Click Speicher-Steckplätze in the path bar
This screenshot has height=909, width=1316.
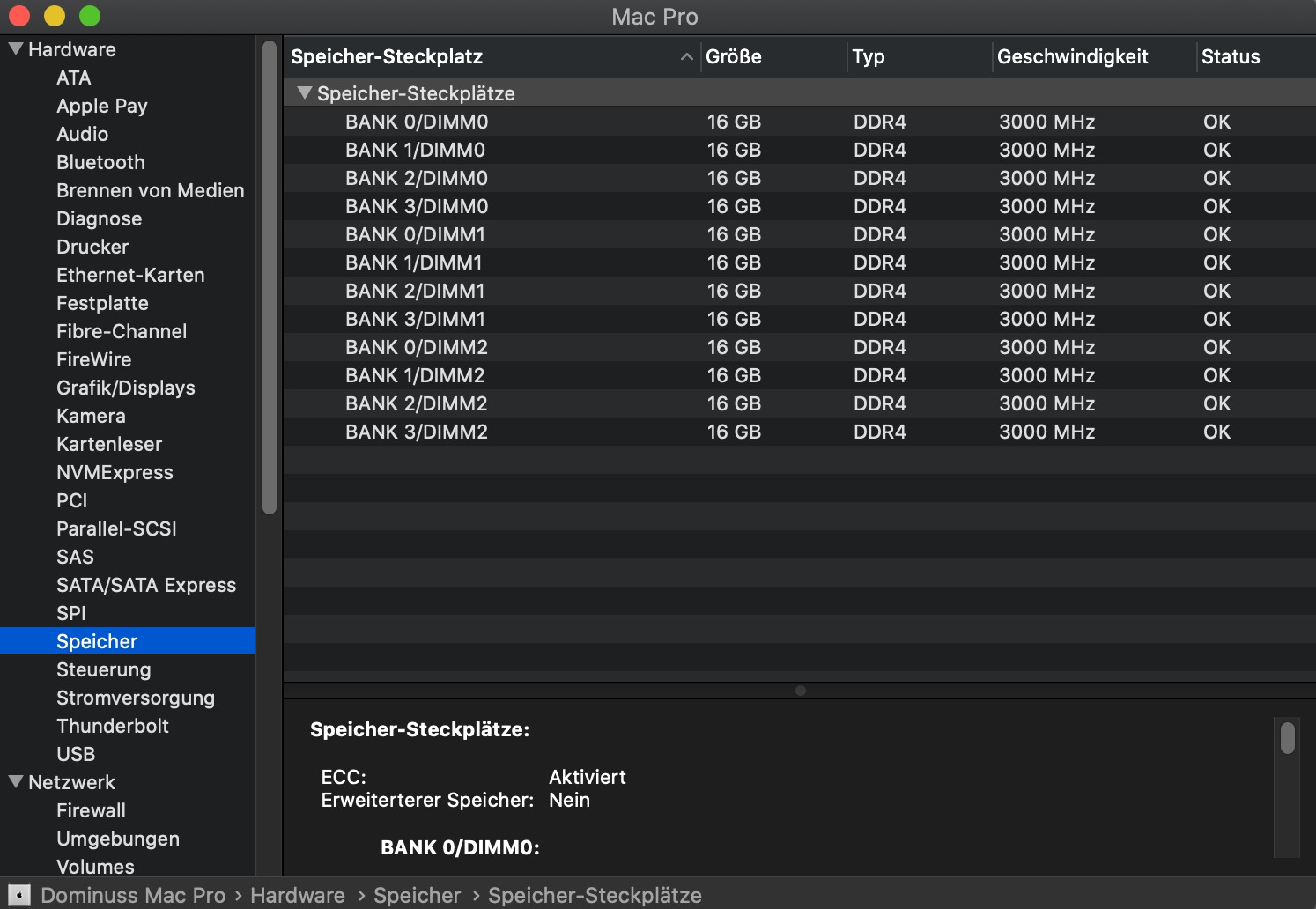point(595,895)
